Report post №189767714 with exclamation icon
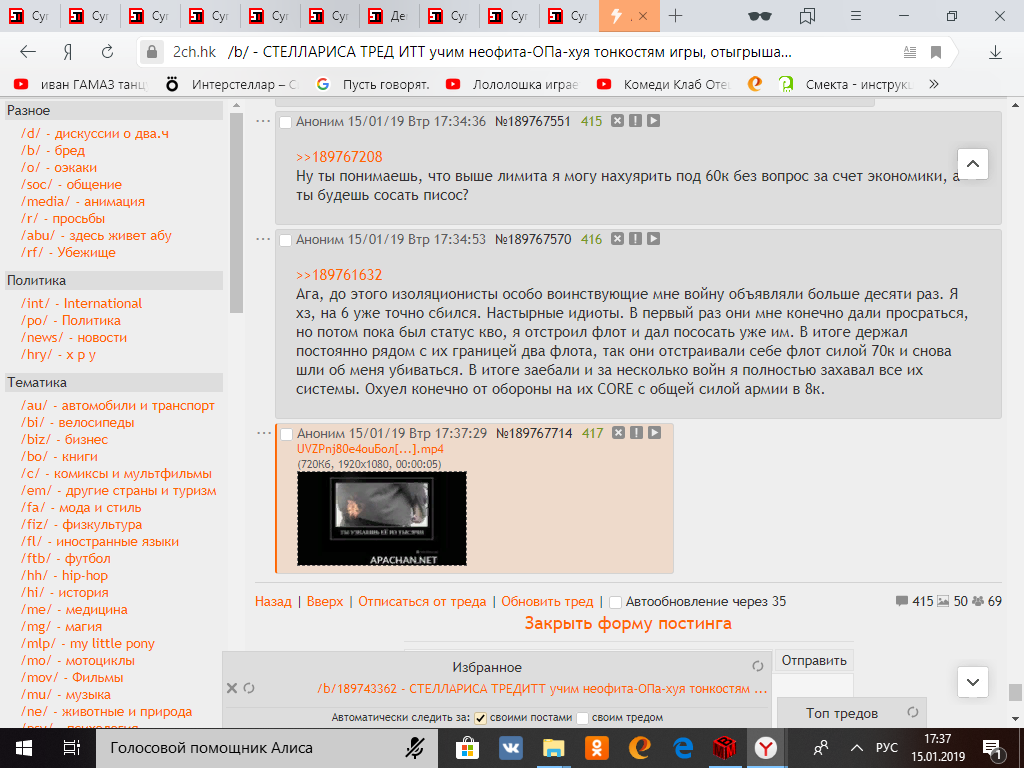 point(636,432)
